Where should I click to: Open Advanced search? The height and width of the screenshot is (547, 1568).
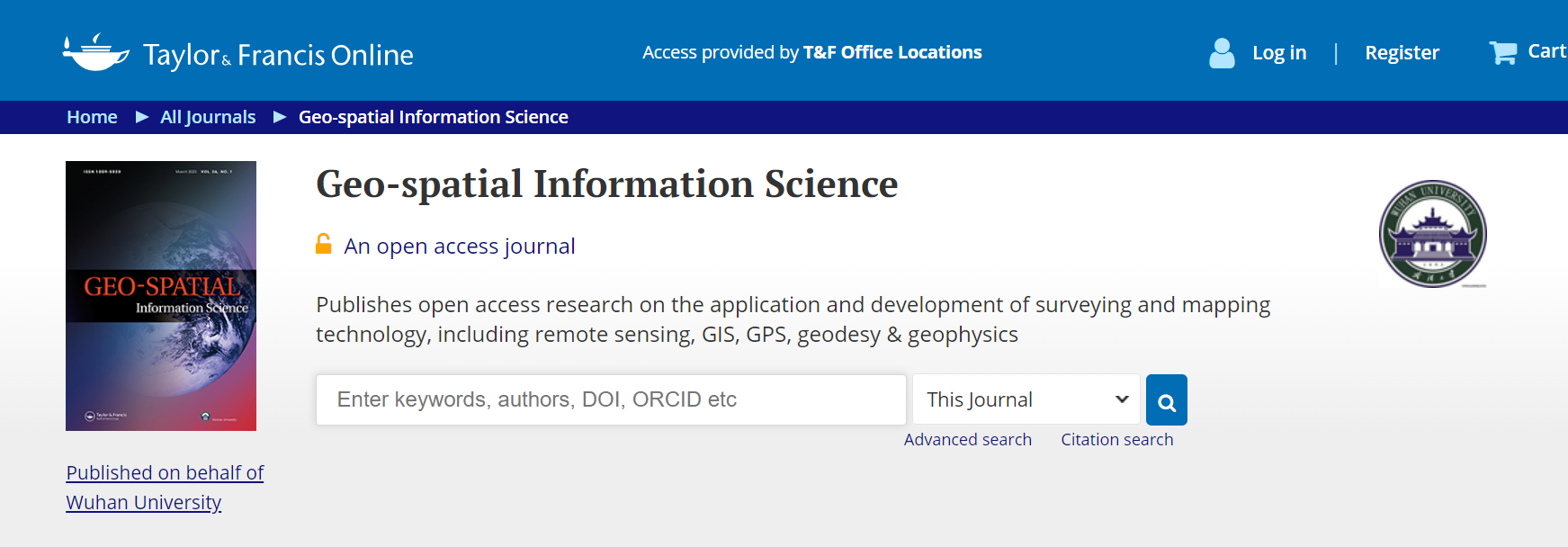click(x=967, y=440)
